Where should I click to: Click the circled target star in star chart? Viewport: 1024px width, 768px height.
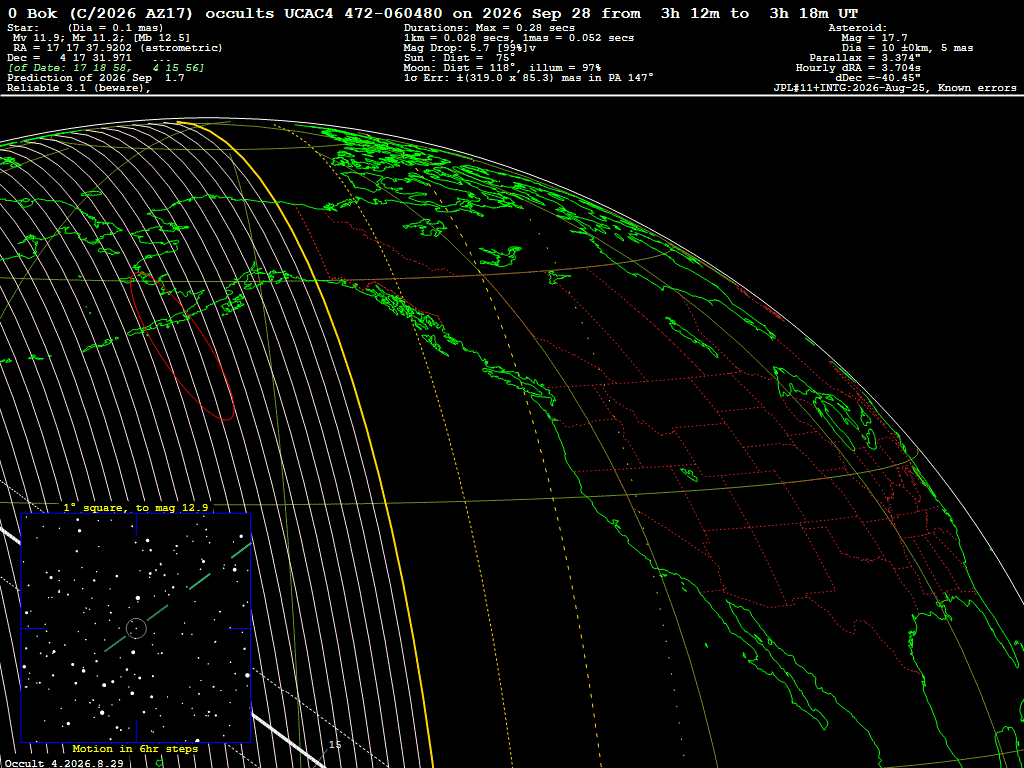[x=136, y=628]
